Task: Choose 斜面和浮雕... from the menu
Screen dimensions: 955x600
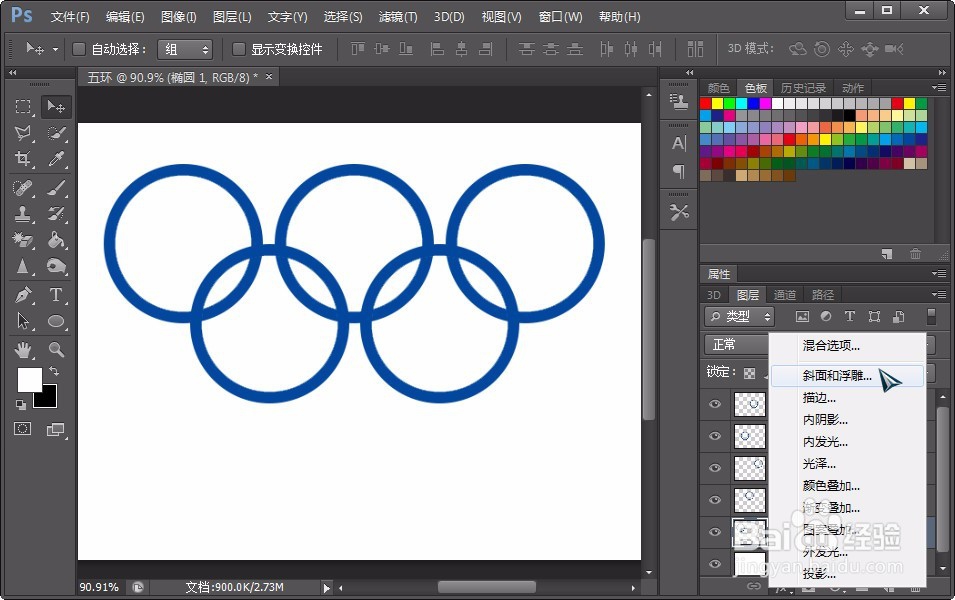Action: point(847,376)
